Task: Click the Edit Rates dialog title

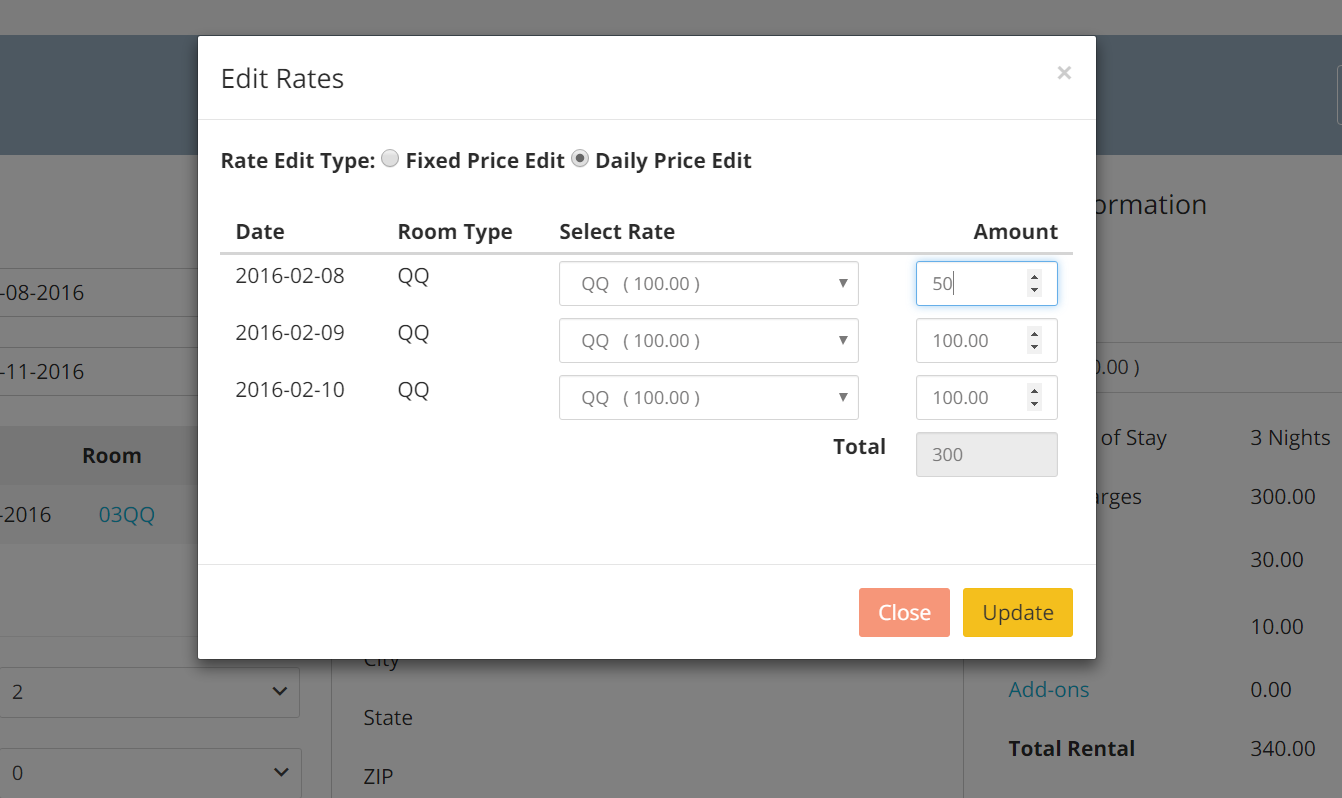Action: pos(282,79)
